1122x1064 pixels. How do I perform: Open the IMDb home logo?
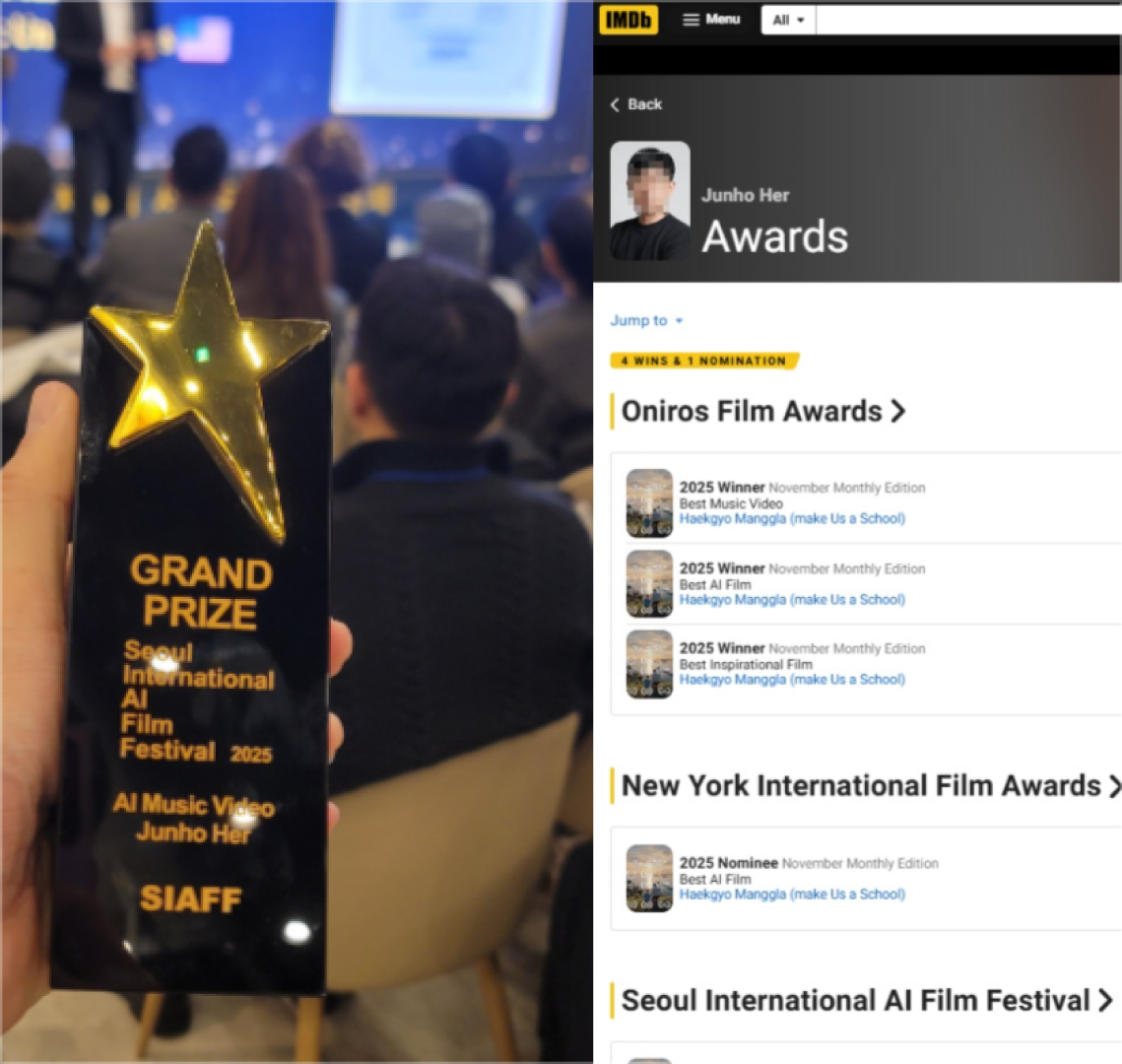coord(628,20)
